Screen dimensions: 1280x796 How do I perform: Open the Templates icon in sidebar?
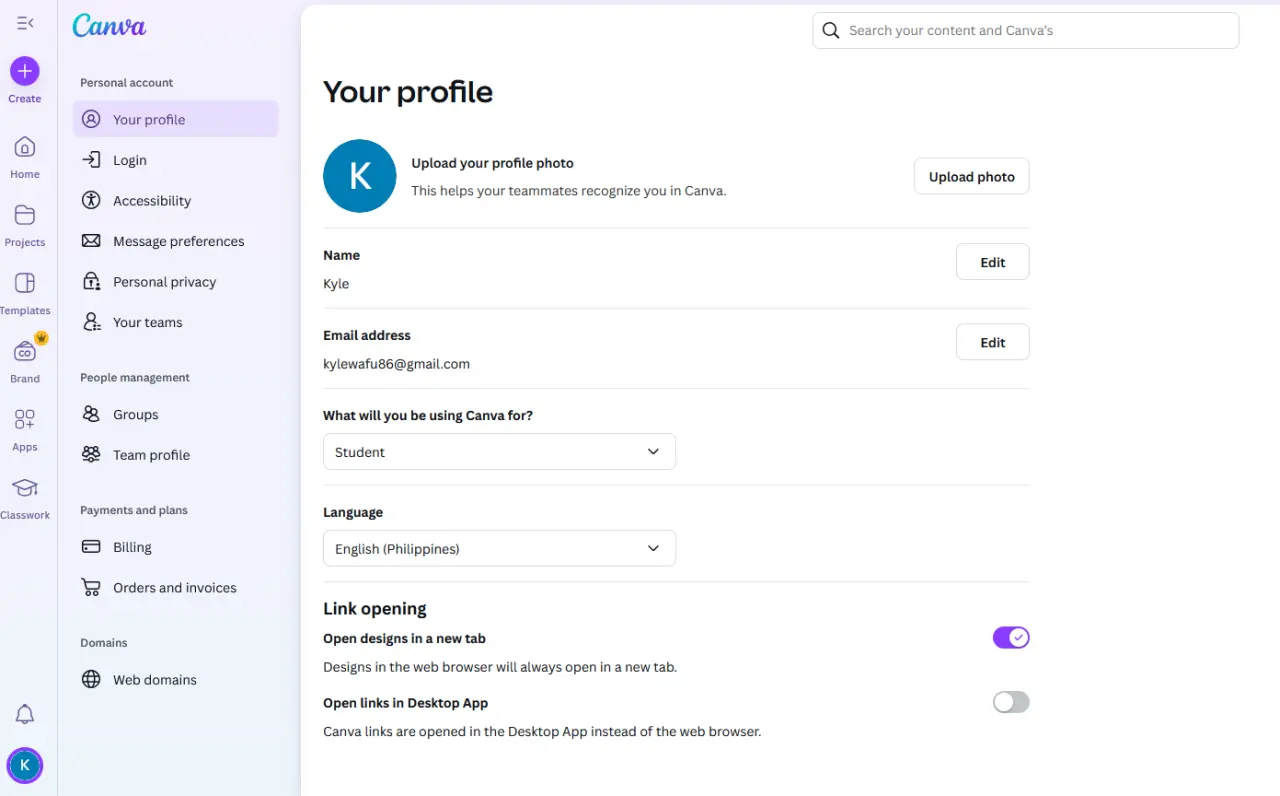(25, 283)
